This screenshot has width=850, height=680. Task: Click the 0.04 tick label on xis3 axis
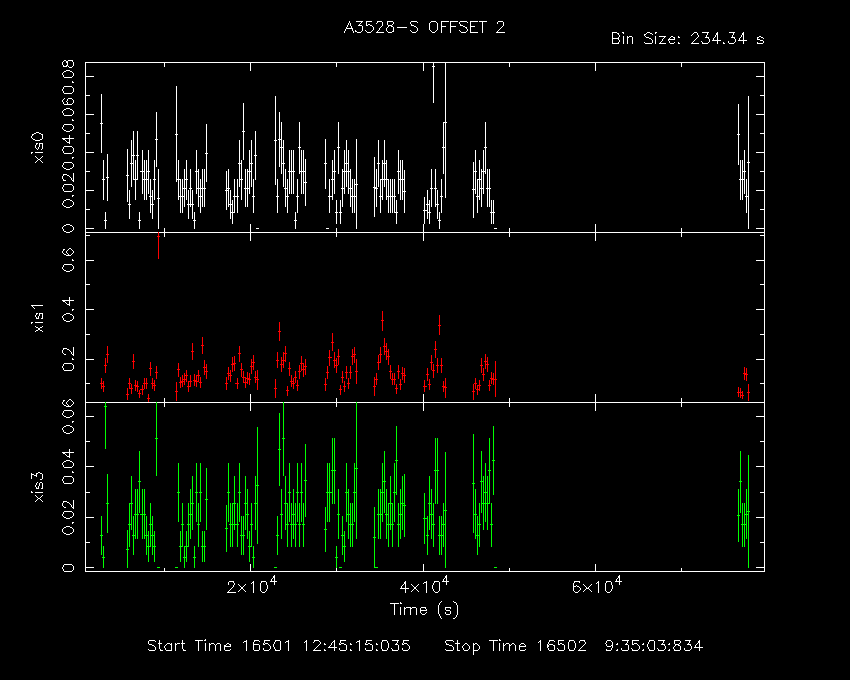point(69,467)
